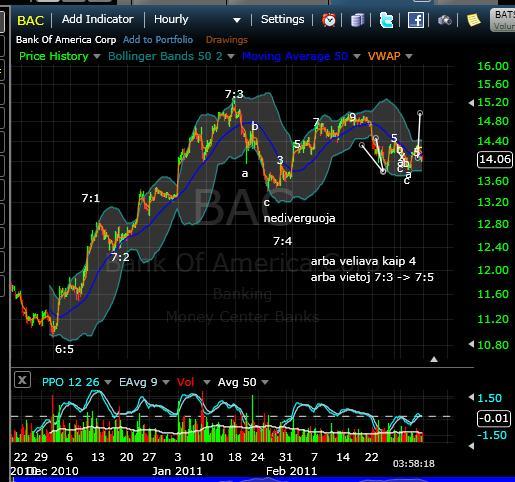Click the current price tag 14.06

coord(495,159)
